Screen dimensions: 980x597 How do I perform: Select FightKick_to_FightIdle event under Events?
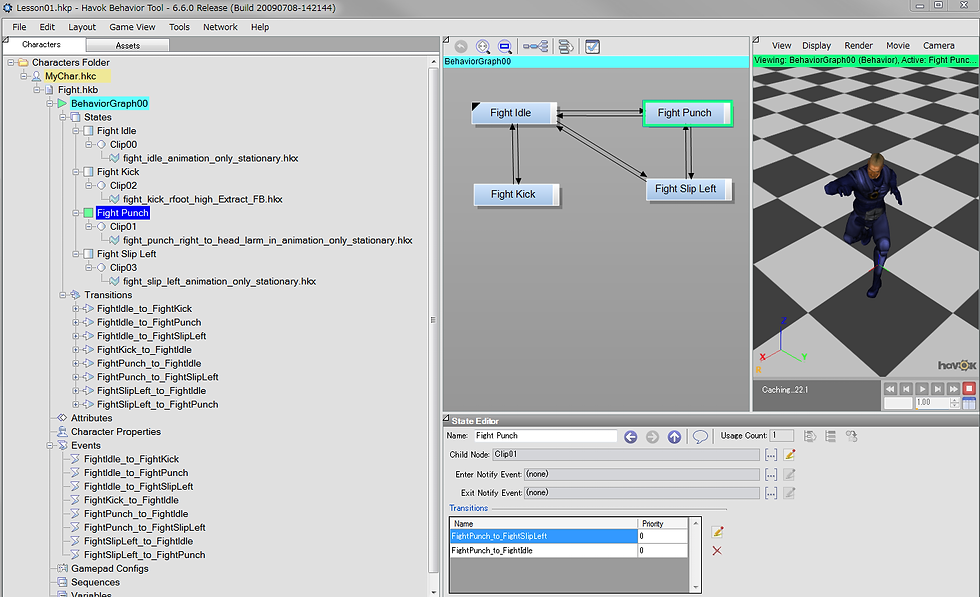pyautogui.click(x=131, y=500)
